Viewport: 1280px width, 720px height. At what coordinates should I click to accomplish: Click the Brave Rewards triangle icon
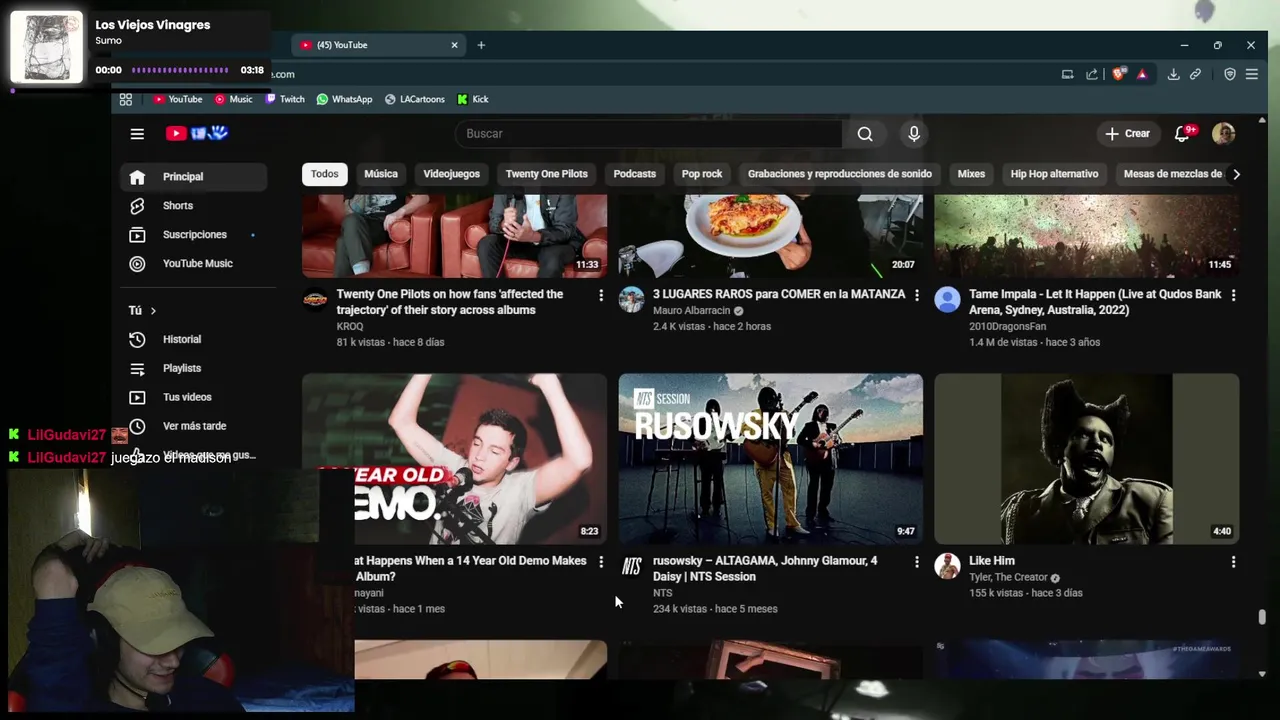(1142, 74)
